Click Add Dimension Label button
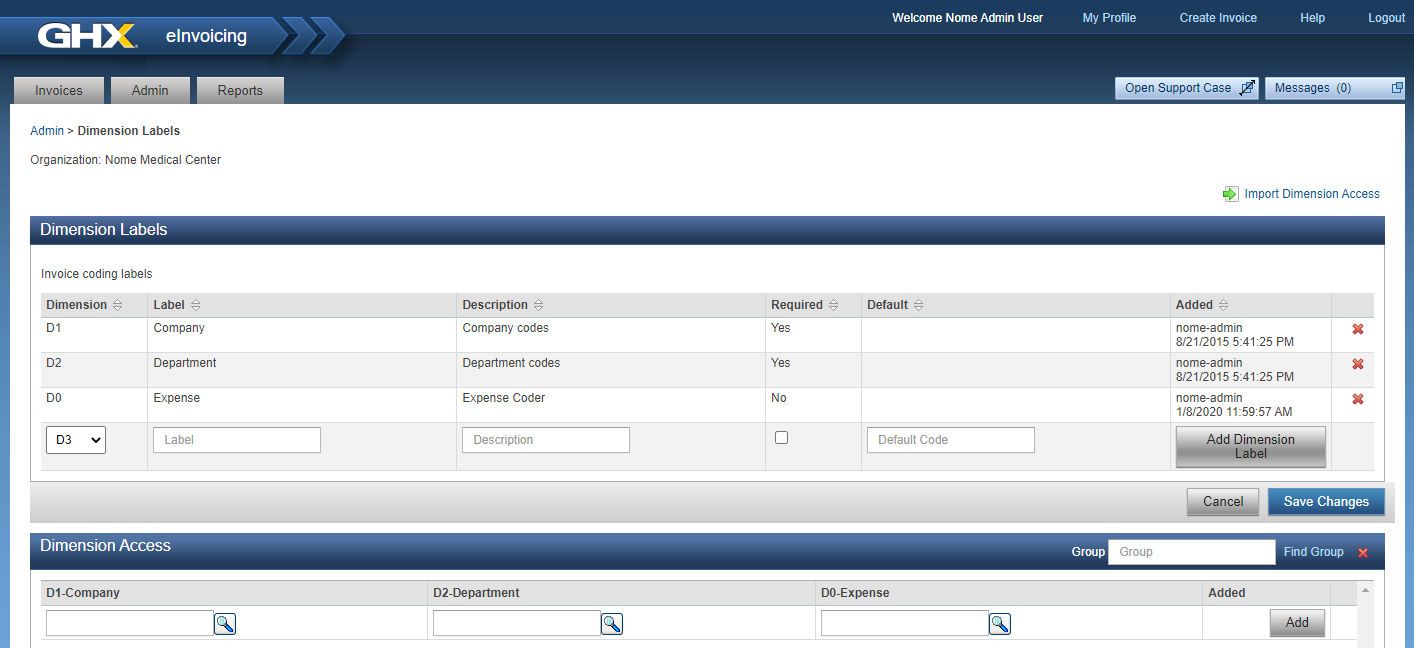This screenshot has width=1414, height=648. [1250, 447]
